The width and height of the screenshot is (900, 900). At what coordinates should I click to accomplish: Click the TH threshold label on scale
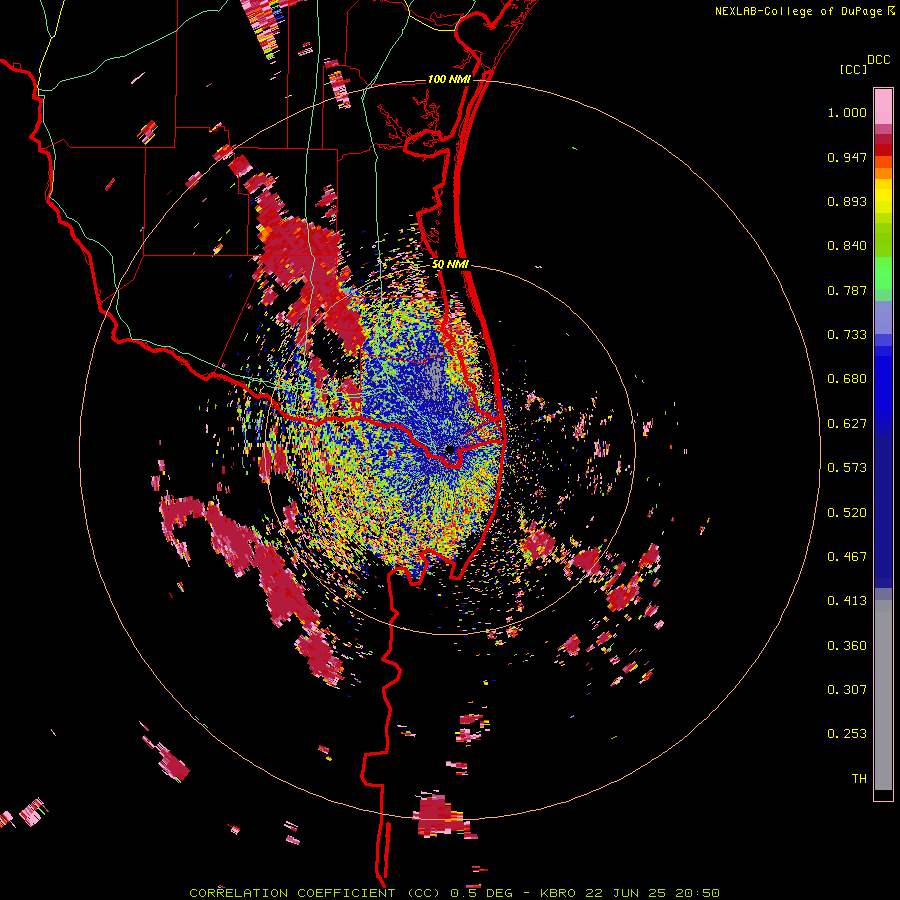tap(859, 779)
